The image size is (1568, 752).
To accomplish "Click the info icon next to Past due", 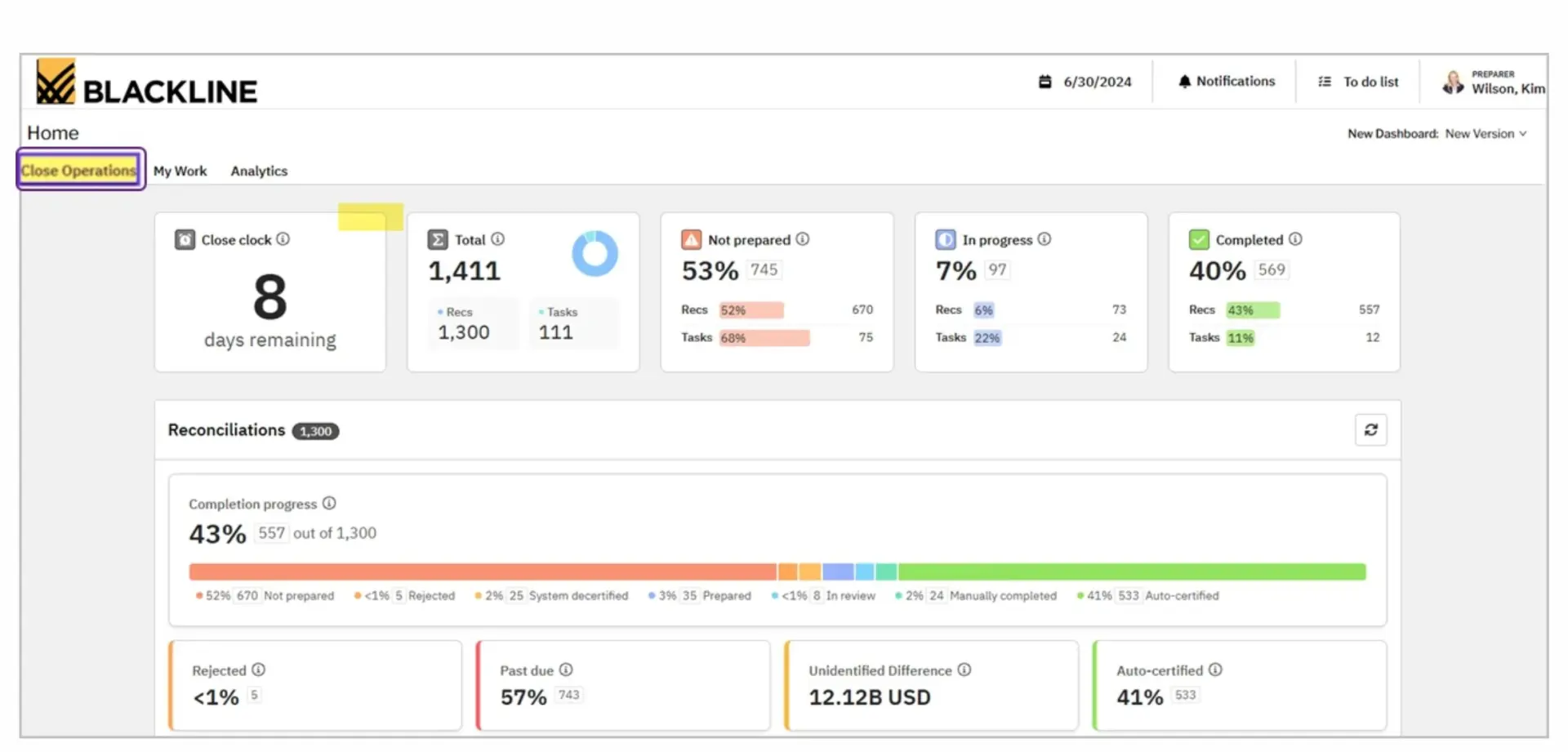I will (x=566, y=670).
